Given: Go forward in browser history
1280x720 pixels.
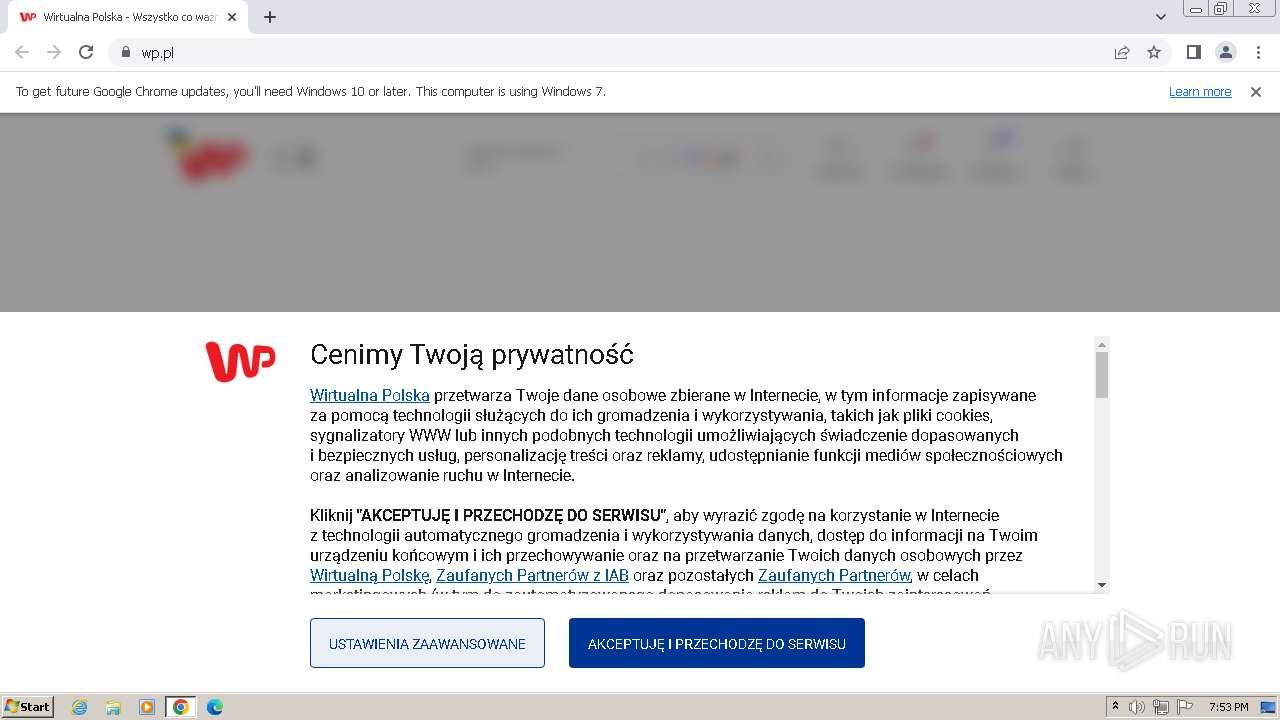Looking at the screenshot, I should [54, 52].
